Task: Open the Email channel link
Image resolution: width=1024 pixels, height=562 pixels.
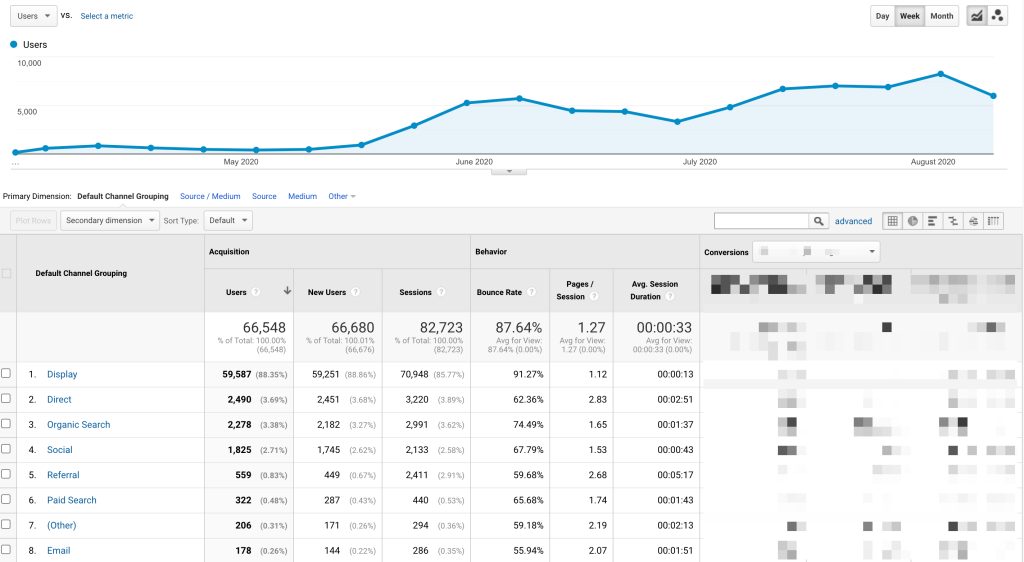Action: coord(59,550)
